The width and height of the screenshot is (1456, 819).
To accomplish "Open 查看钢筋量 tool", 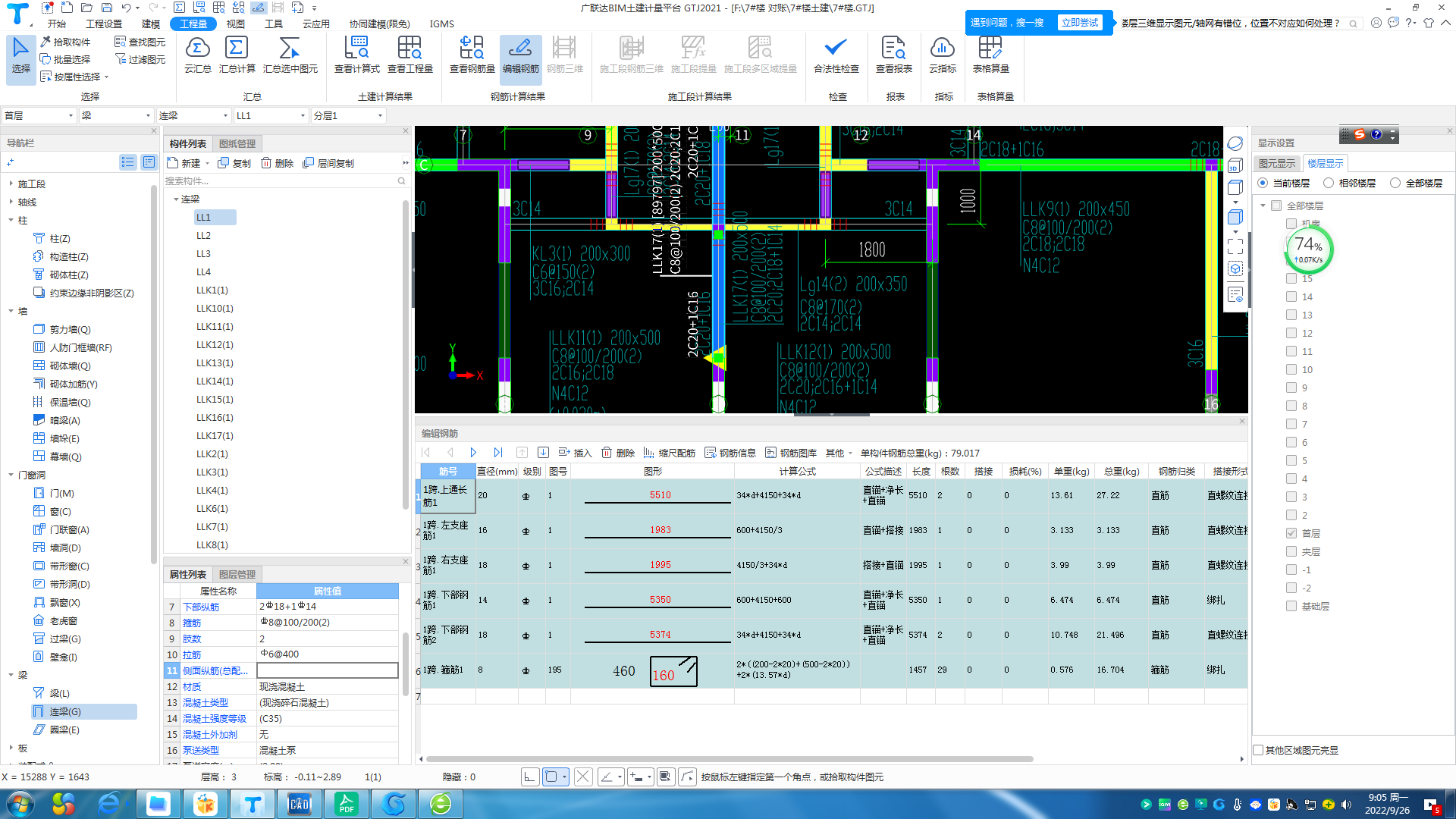I will (472, 55).
